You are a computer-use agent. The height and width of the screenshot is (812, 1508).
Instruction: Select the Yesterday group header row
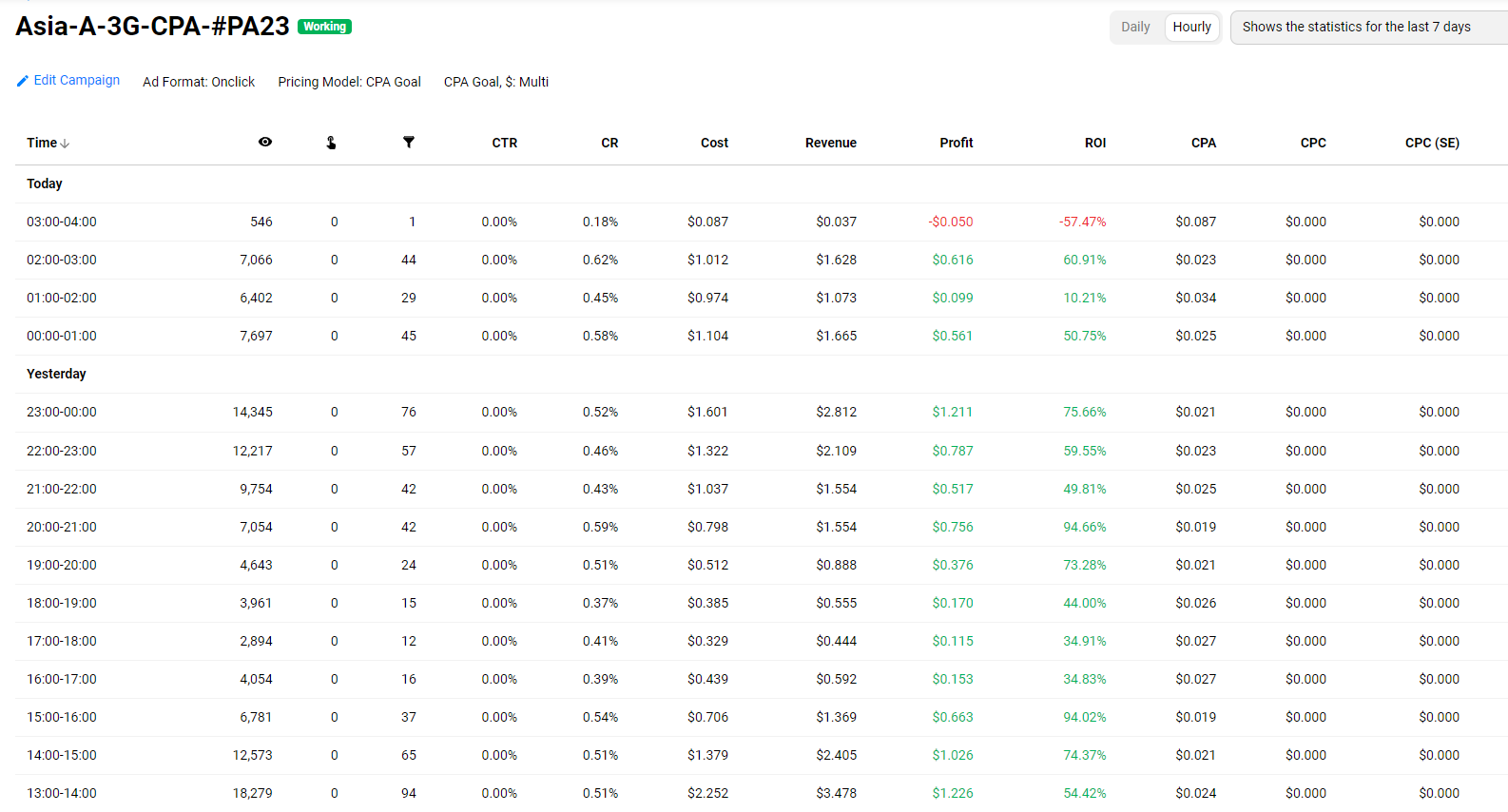(x=56, y=374)
